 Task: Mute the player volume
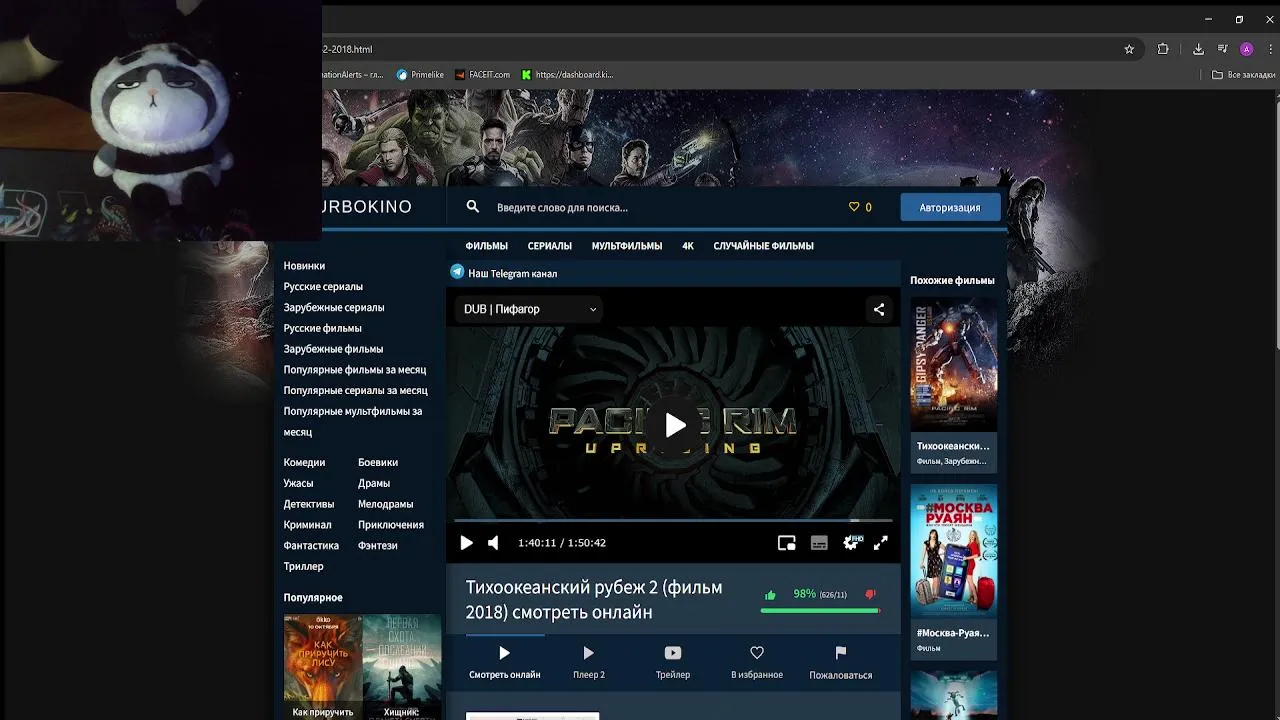pyautogui.click(x=493, y=542)
